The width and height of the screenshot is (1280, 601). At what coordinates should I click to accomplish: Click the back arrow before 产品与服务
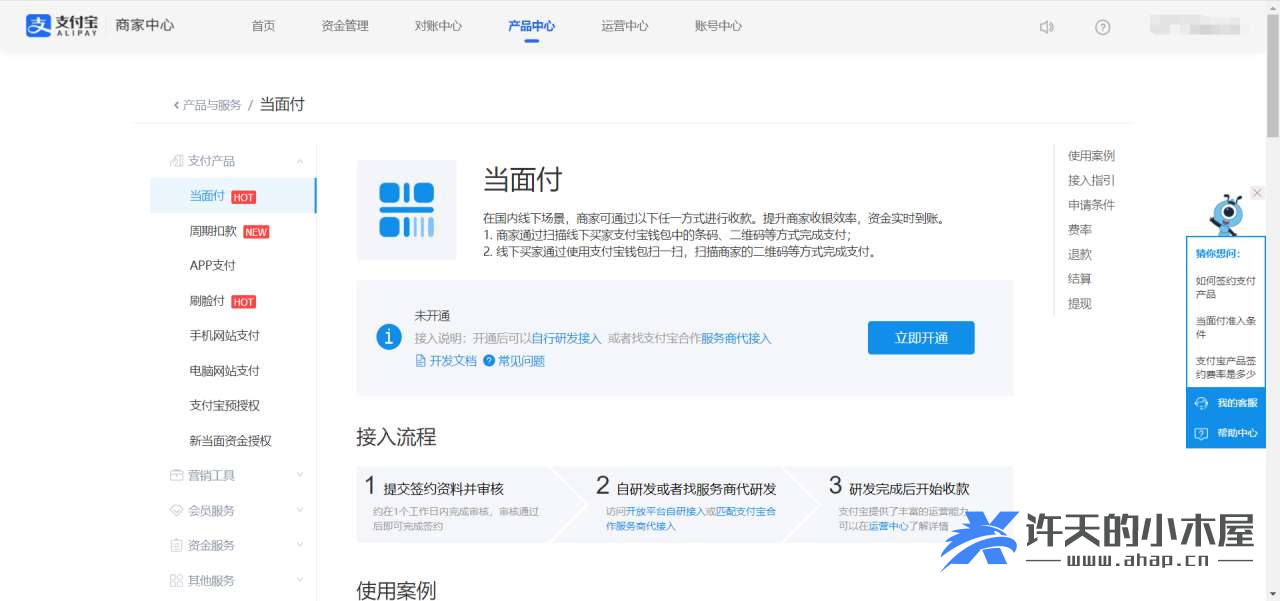coord(176,105)
